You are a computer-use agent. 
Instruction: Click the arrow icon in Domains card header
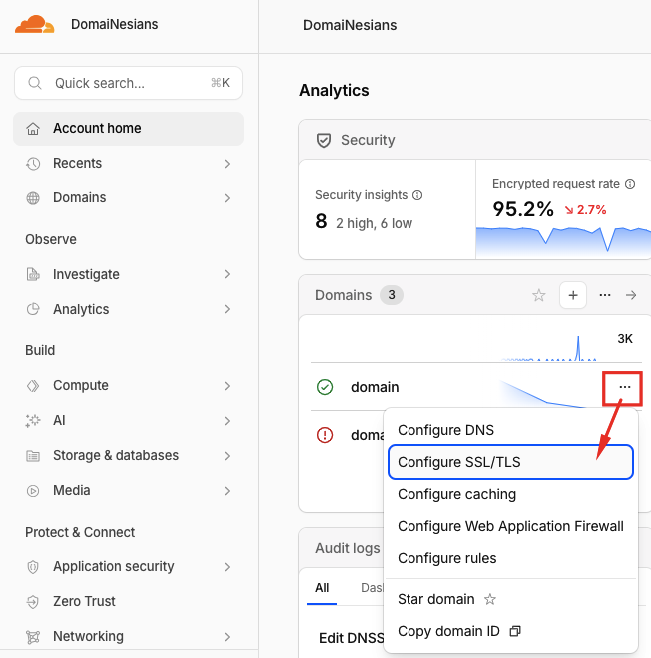(x=631, y=295)
